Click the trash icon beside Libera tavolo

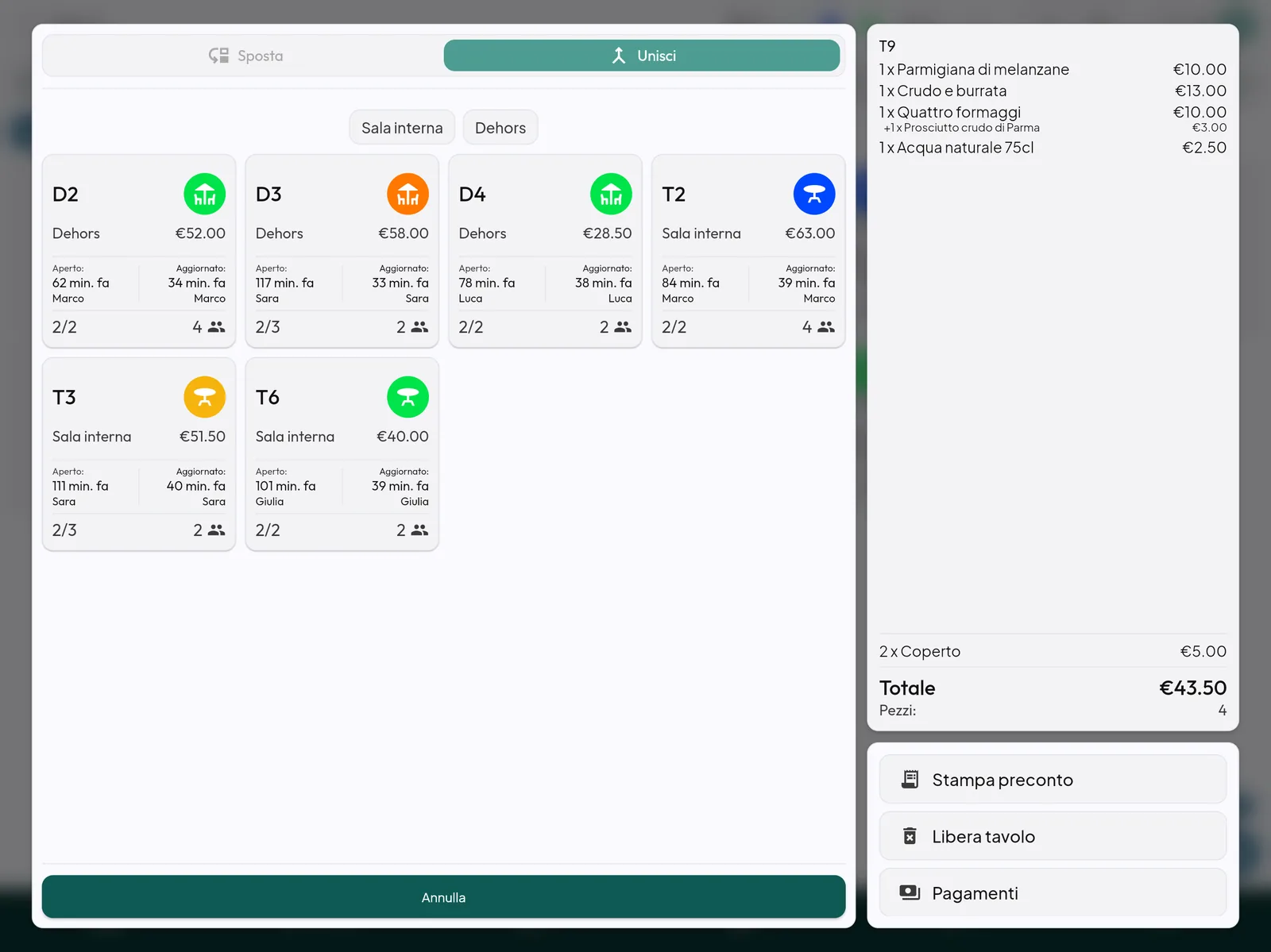[910, 836]
